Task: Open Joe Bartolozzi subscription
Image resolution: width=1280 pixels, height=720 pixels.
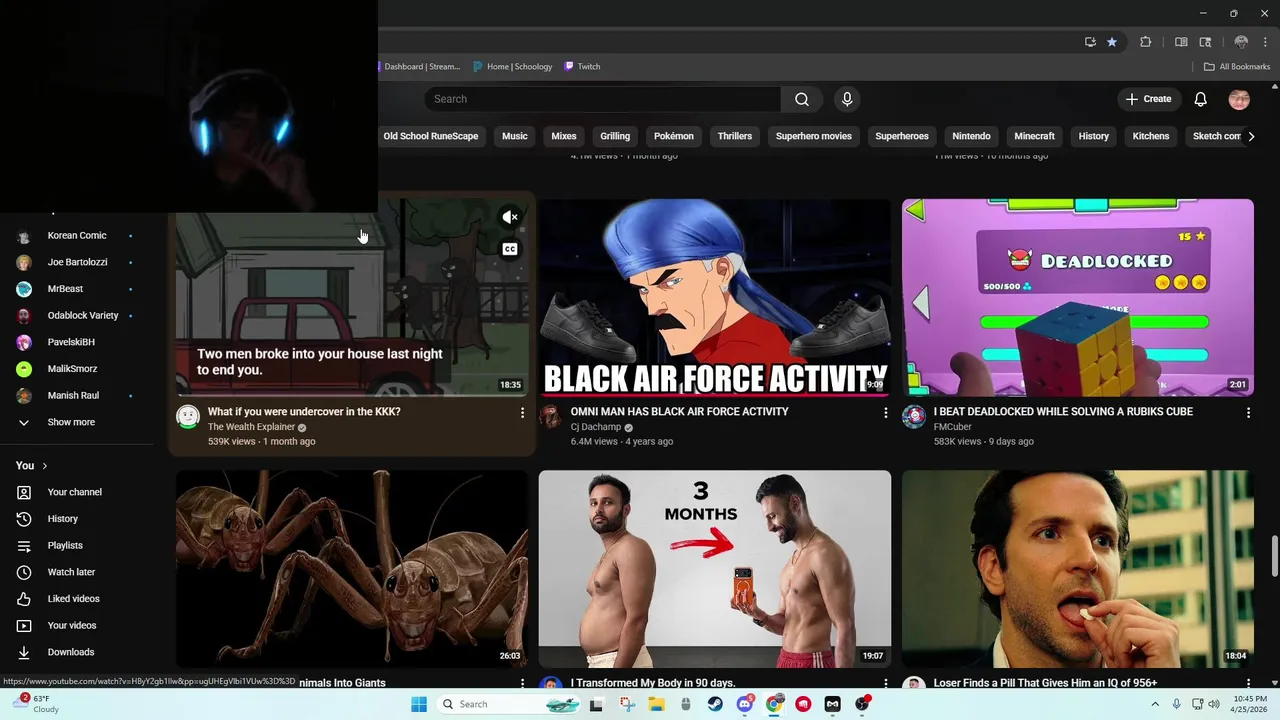Action: click(x=77, y=262)
